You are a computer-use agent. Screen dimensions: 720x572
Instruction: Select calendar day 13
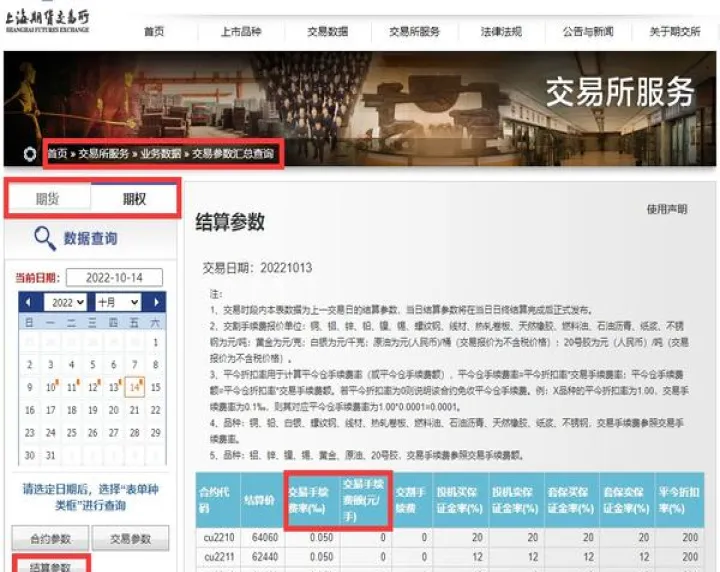[113, 387]
